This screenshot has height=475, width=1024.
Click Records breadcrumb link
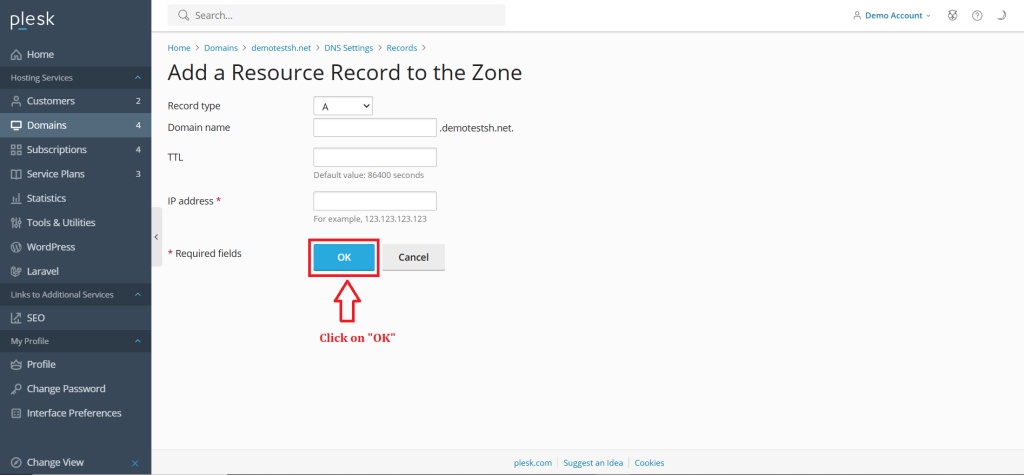(402, 48)
